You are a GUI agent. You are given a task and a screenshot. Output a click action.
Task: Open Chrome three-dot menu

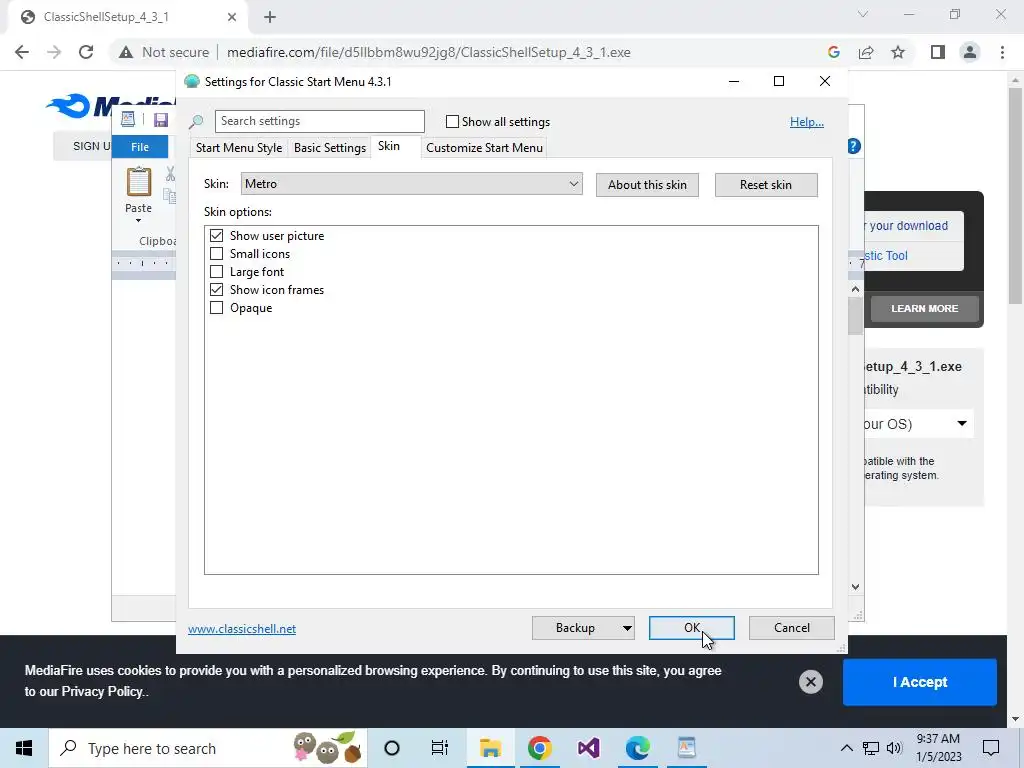click(x=1002, y=52)
